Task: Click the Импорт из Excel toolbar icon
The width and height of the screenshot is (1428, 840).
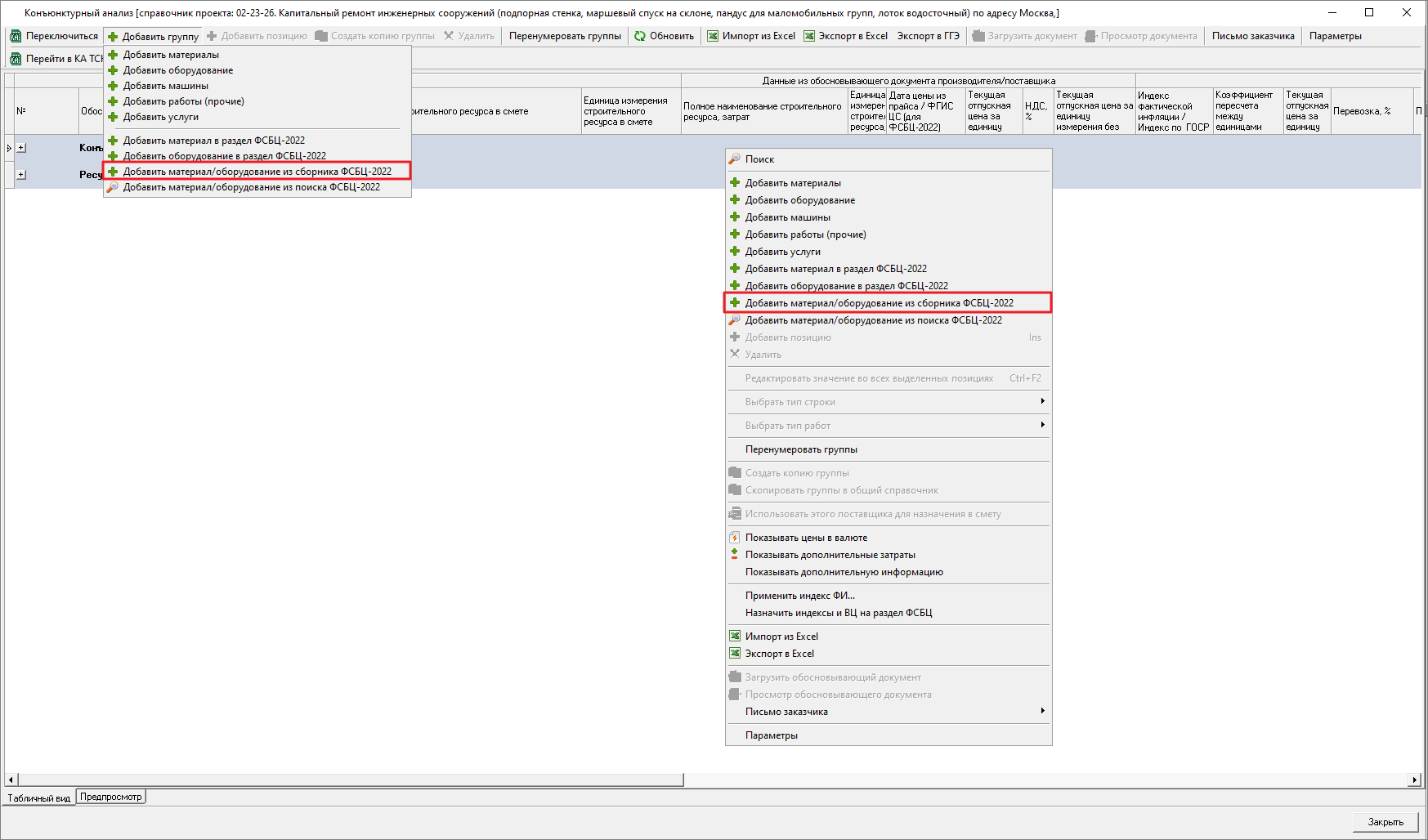Action: click(713, 36)
